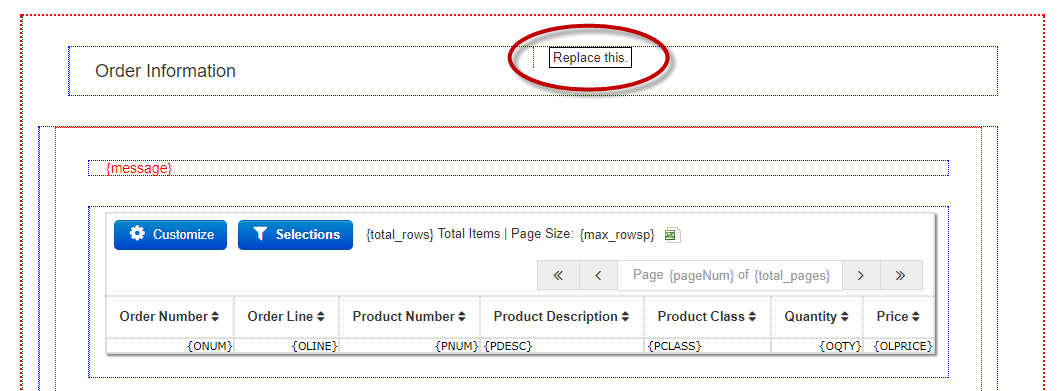The height and width of the screenshot is (391, 1059).
Task: Go to first page double-arrow
Action: coord(558,276)
